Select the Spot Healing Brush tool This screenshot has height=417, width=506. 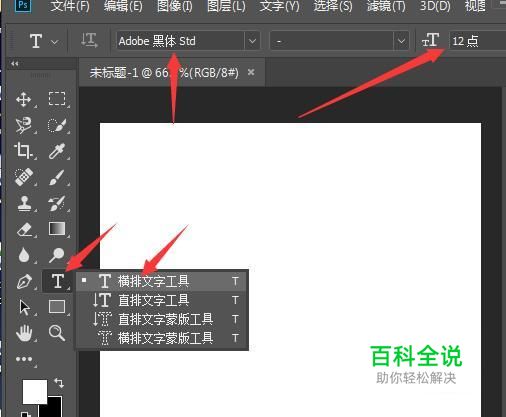tap(24, 177)
